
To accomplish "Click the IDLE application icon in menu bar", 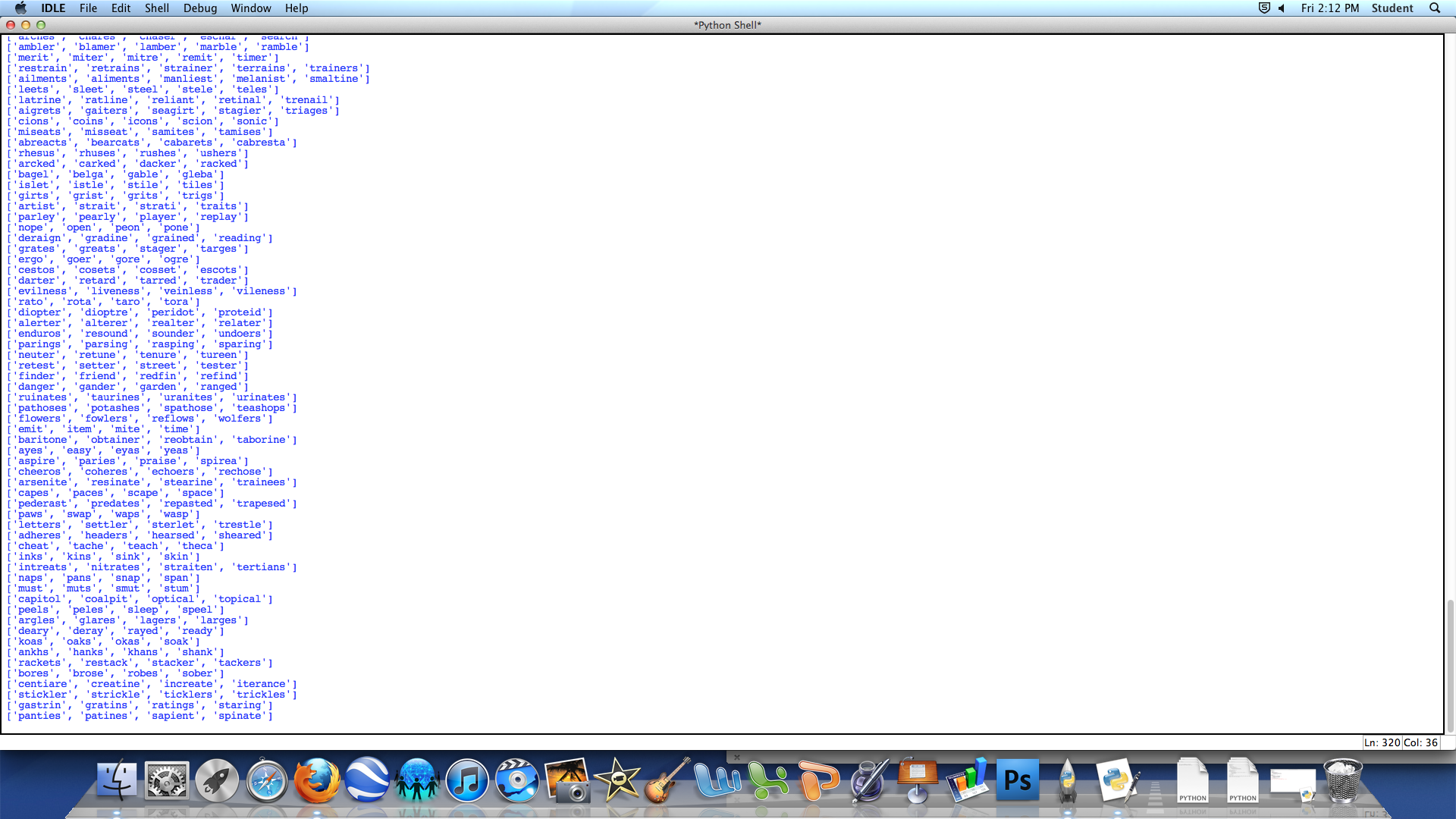I will 52,8.
